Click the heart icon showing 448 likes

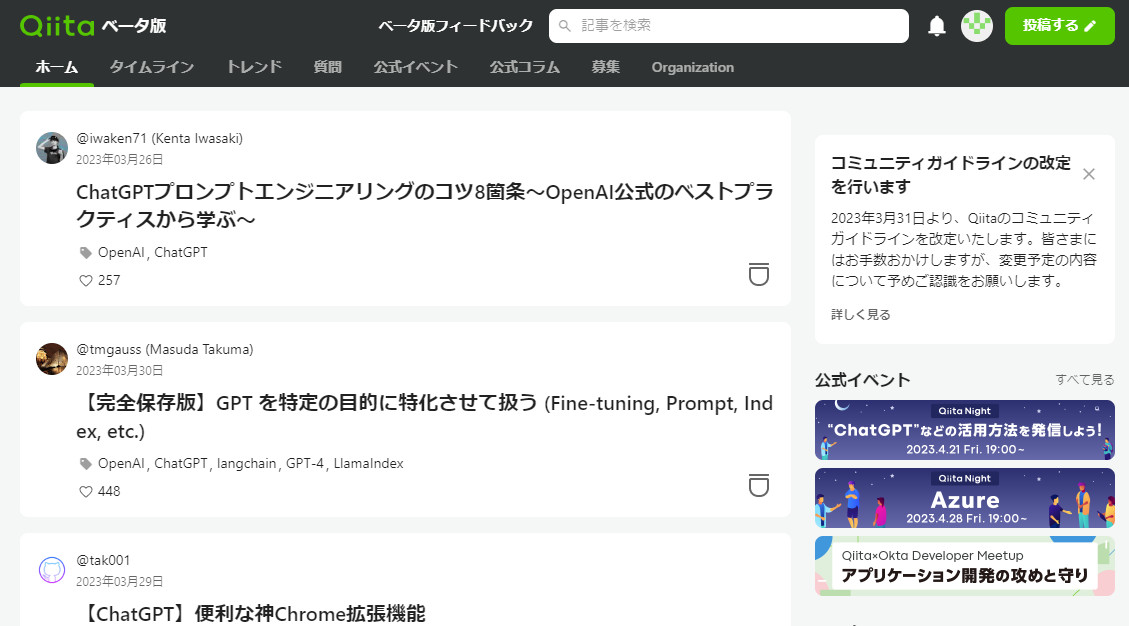point(86,491)
